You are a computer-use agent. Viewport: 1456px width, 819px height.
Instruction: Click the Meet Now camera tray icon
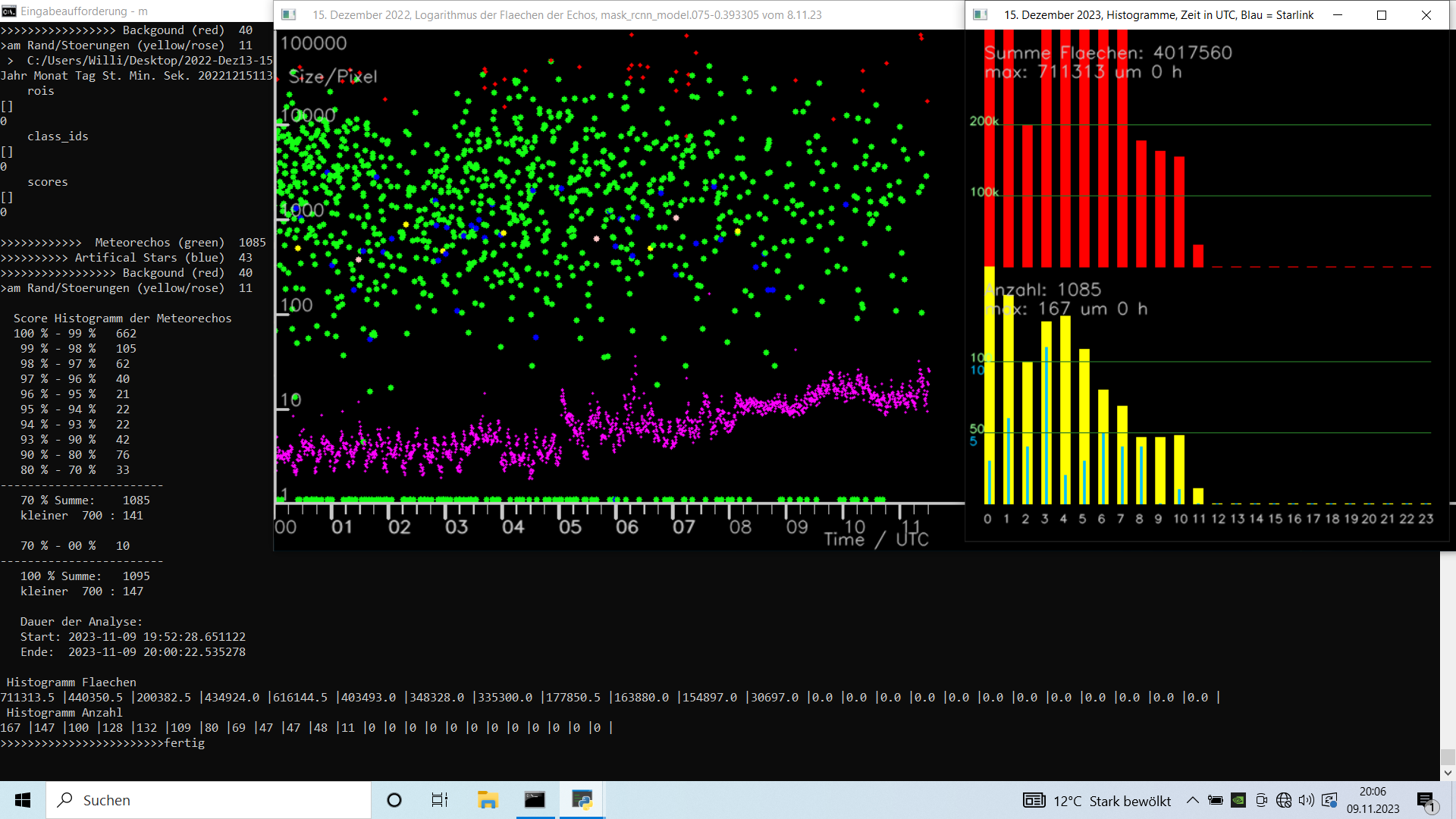[1261, 800]
